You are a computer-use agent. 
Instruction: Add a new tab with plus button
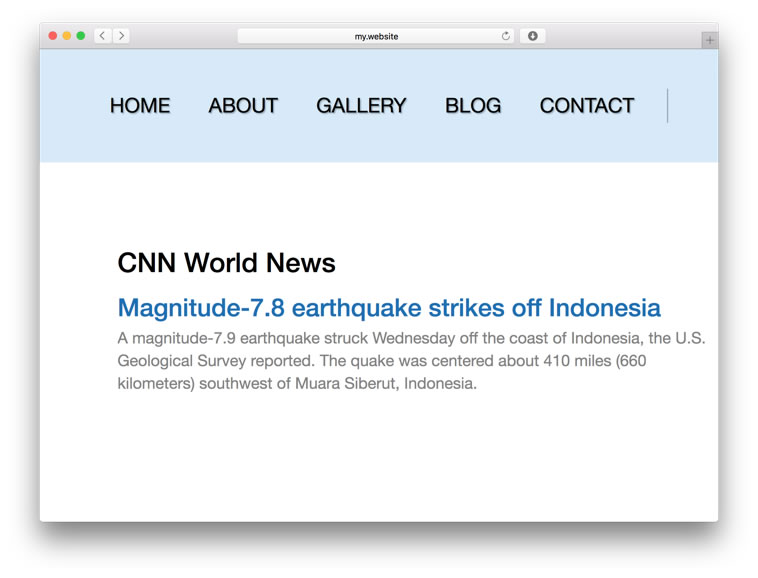(x=709, y=40)
